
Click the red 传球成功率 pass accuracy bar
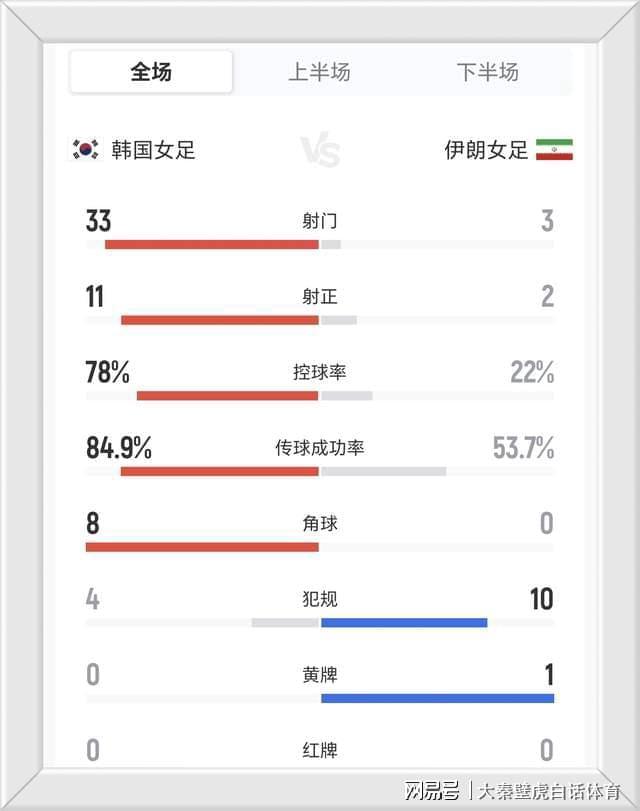[220, 471]
